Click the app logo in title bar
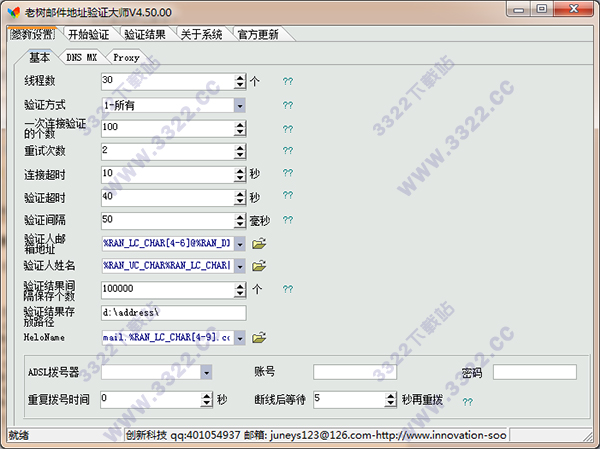The height and width of the screenshot is (449, 600). click(14, 12)
